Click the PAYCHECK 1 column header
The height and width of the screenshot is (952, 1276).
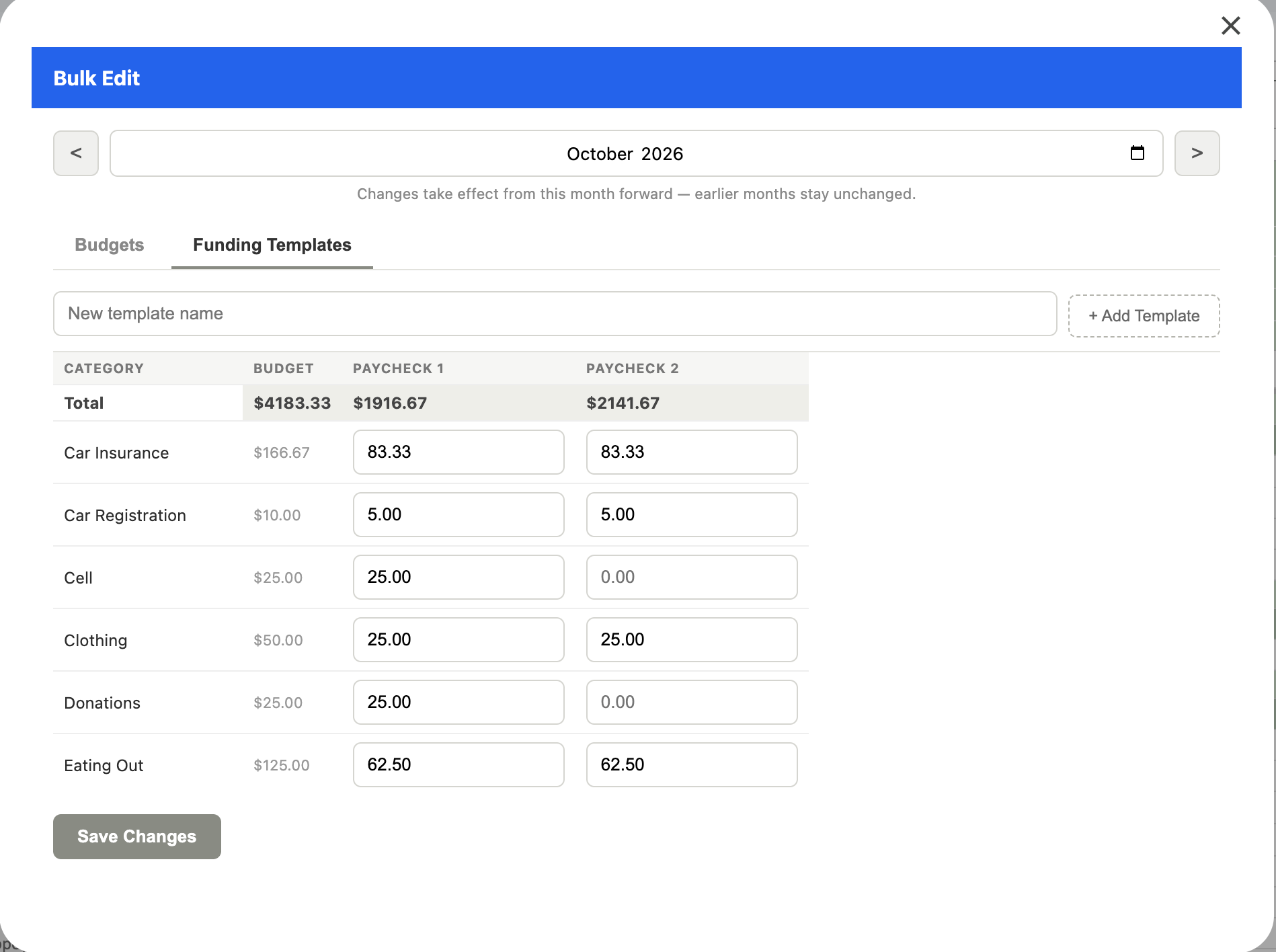tap(398, 368)
